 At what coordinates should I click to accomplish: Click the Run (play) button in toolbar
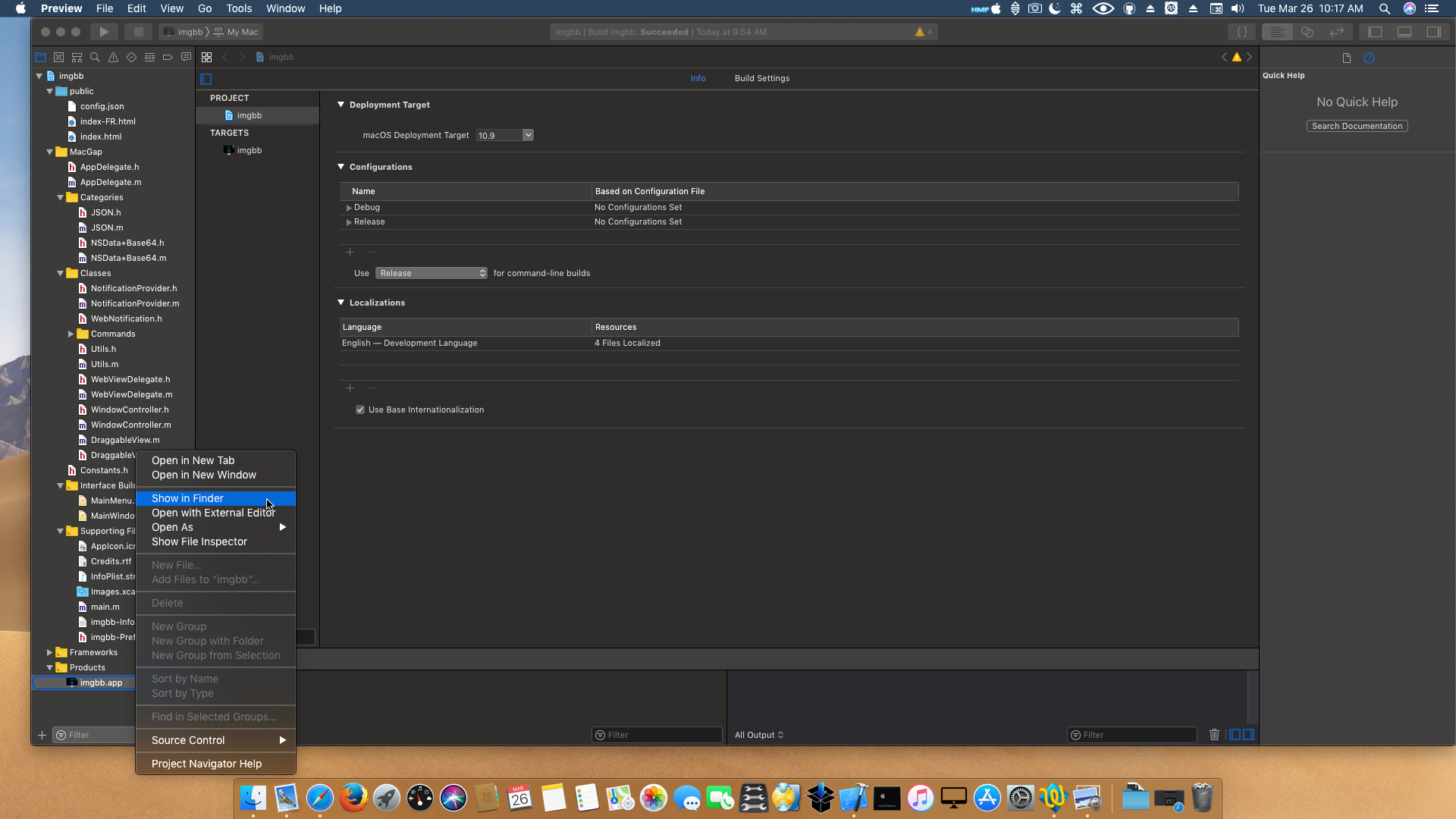104,32
